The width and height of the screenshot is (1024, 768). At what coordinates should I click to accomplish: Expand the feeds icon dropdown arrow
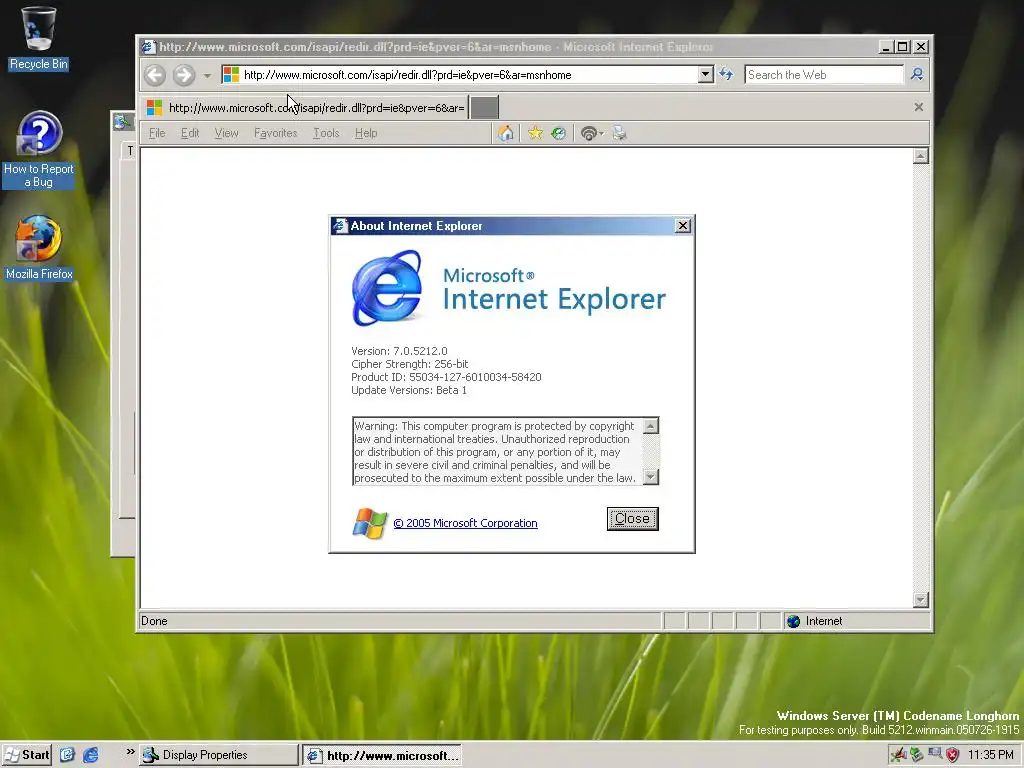(601, 134)
